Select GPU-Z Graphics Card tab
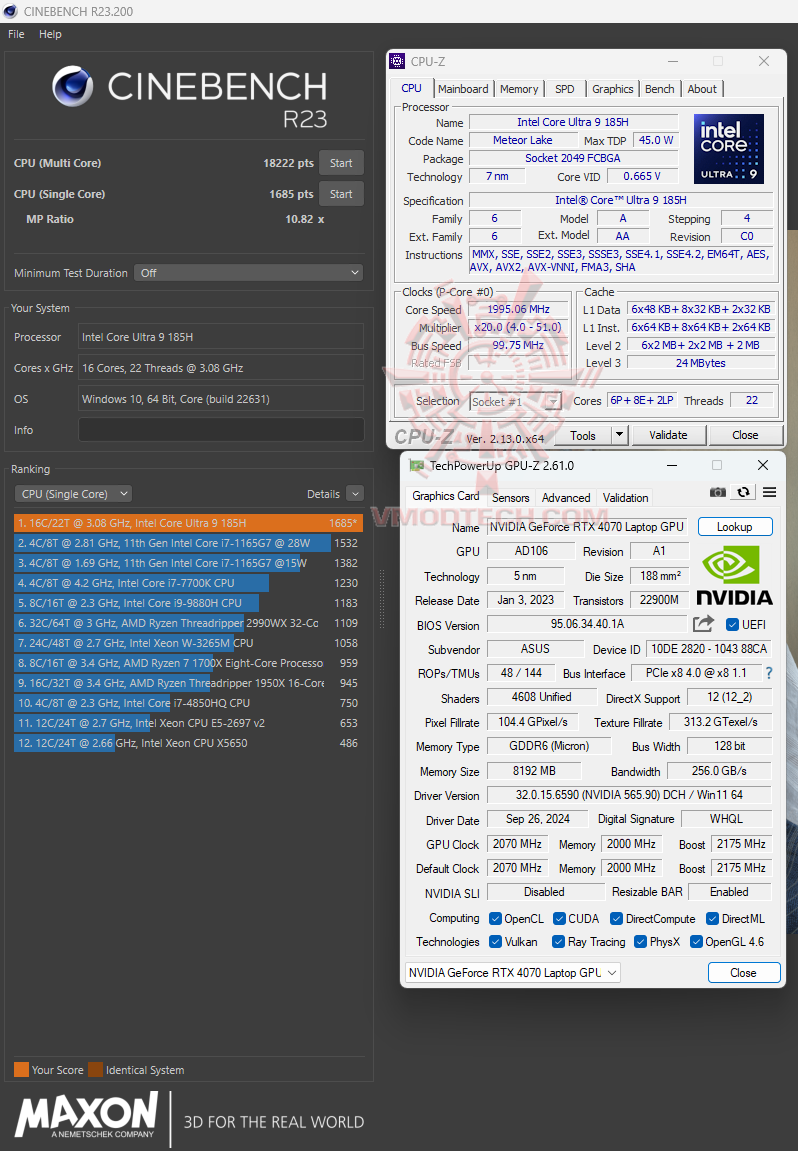Screen dimensions: 798x1151 pyautogui.click(x=446, y=496)
